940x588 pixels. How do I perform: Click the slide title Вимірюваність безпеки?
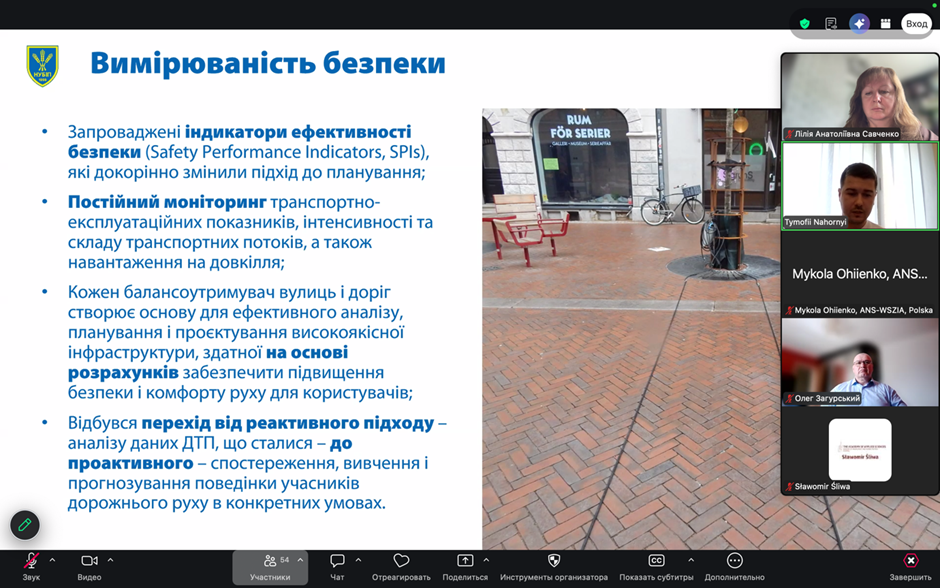(268, 64)
